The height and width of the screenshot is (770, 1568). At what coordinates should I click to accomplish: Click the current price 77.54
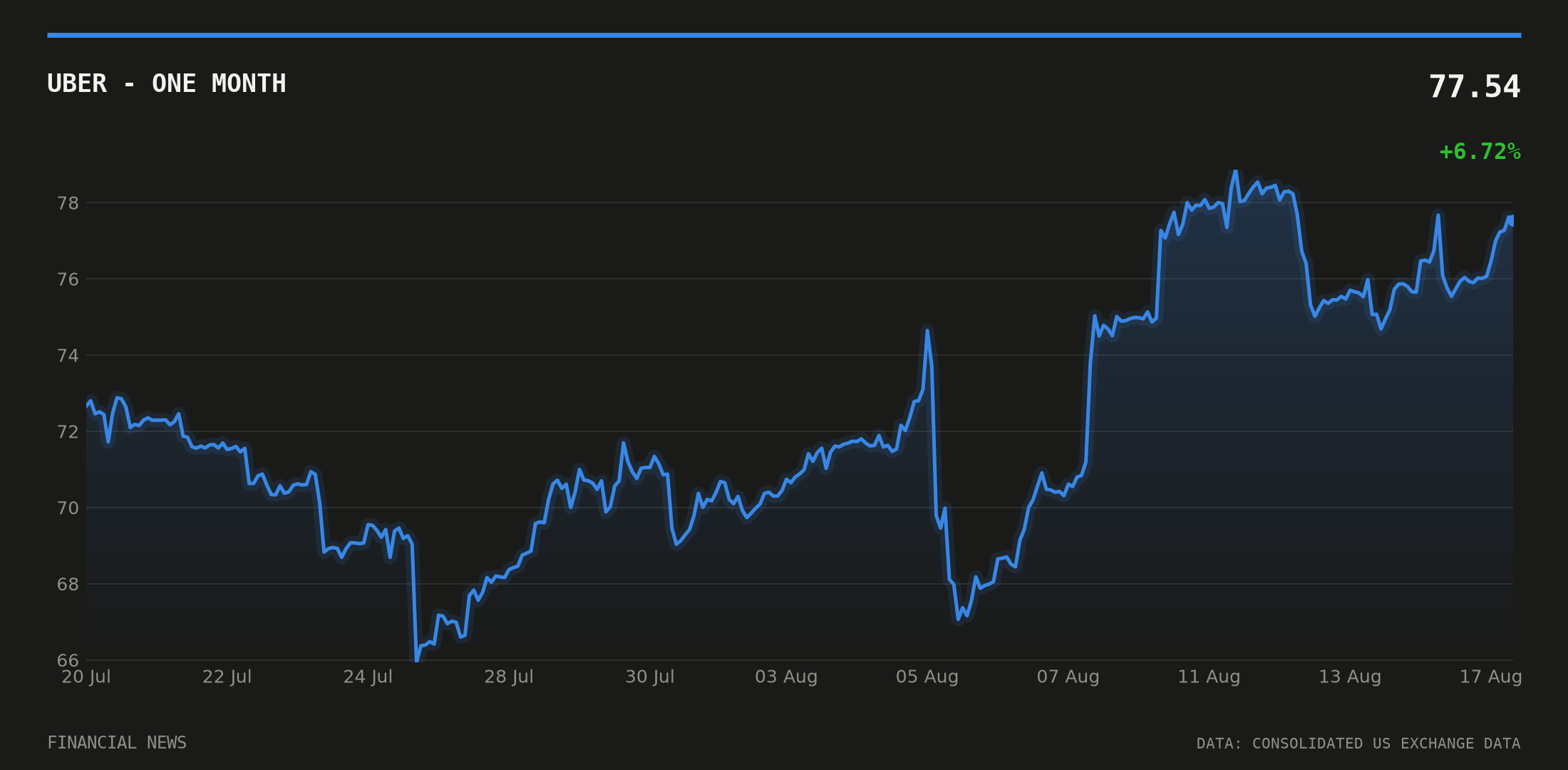click(x=1475, y=87)
